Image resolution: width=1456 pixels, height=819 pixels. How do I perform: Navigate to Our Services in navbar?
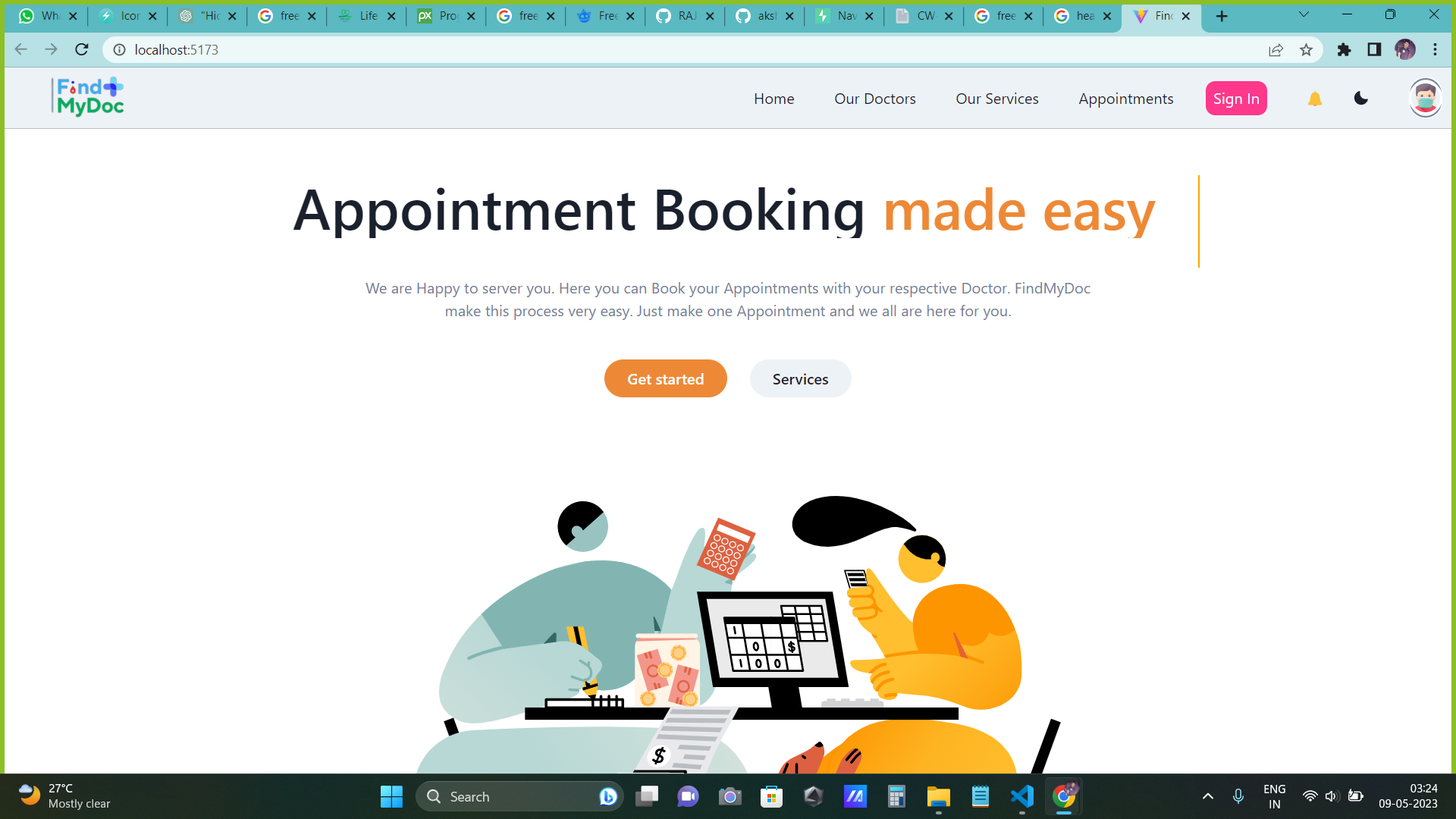pyautogui.click(x=996, y=99)
